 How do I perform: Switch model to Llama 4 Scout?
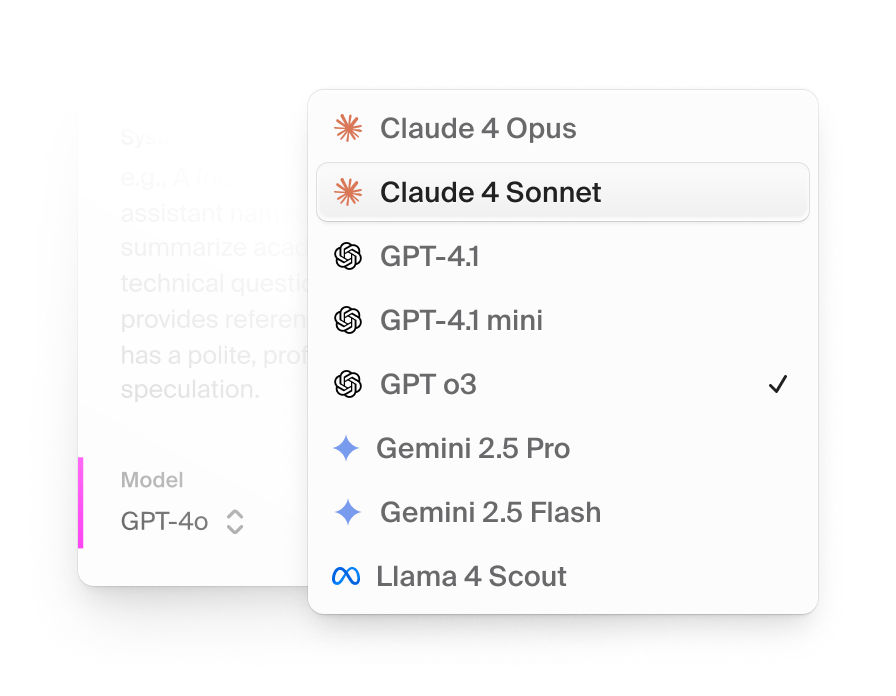471,576
